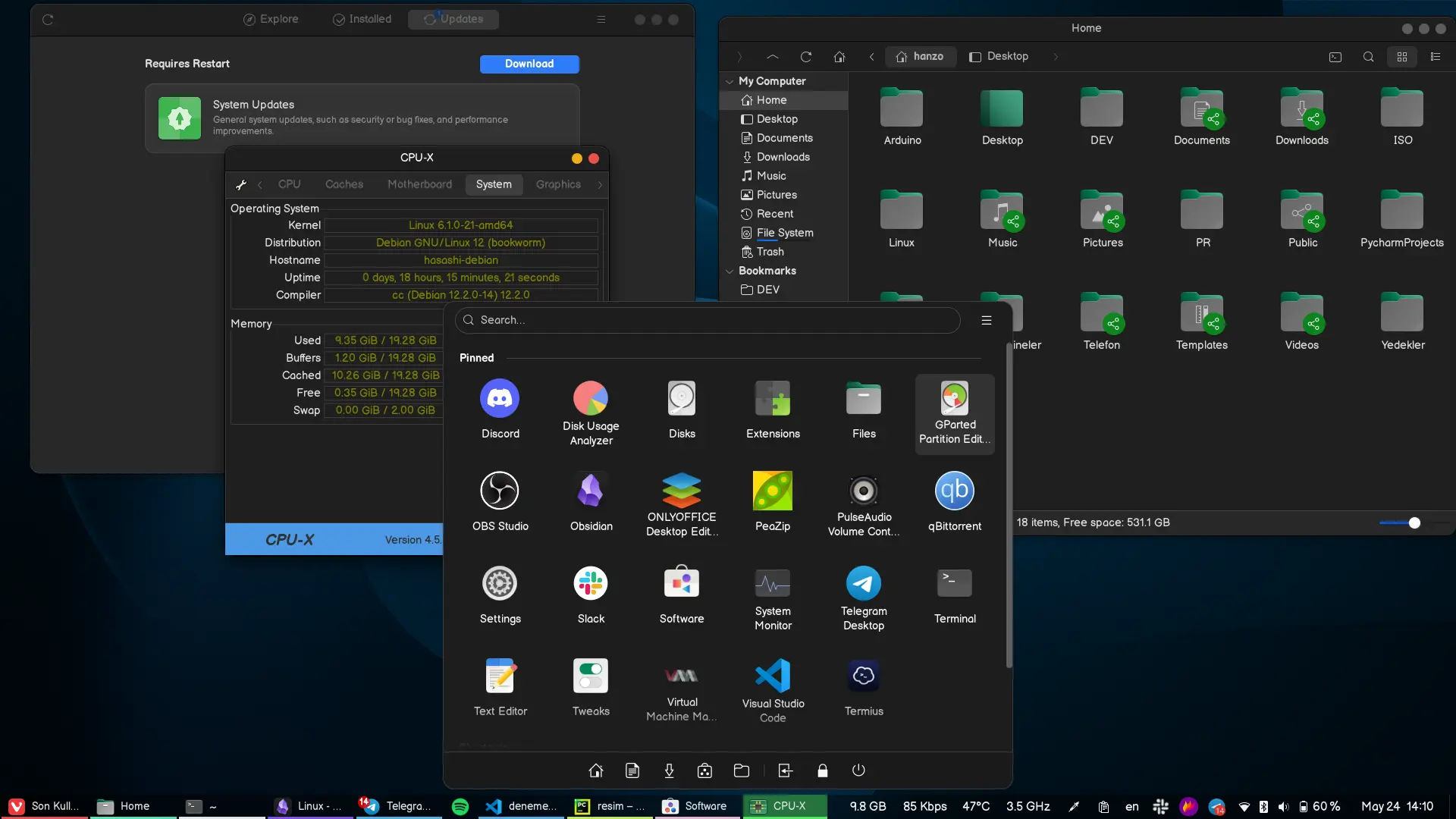Switch file manager to list view
The image size is (1456, 819).
point(1435,57)
